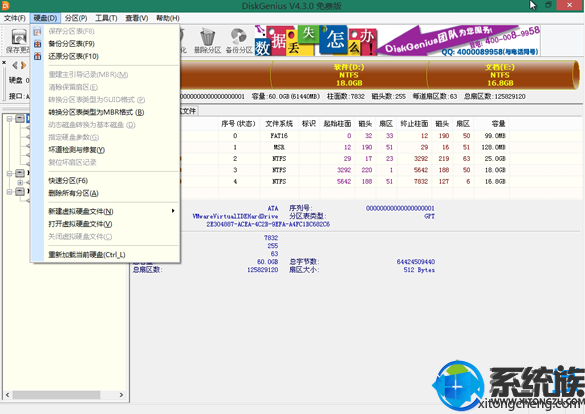Screen dimensions: 585x414
Task: Click the disk GUID text 2E304887-ACEA
Action: click(x=268, y=225)
